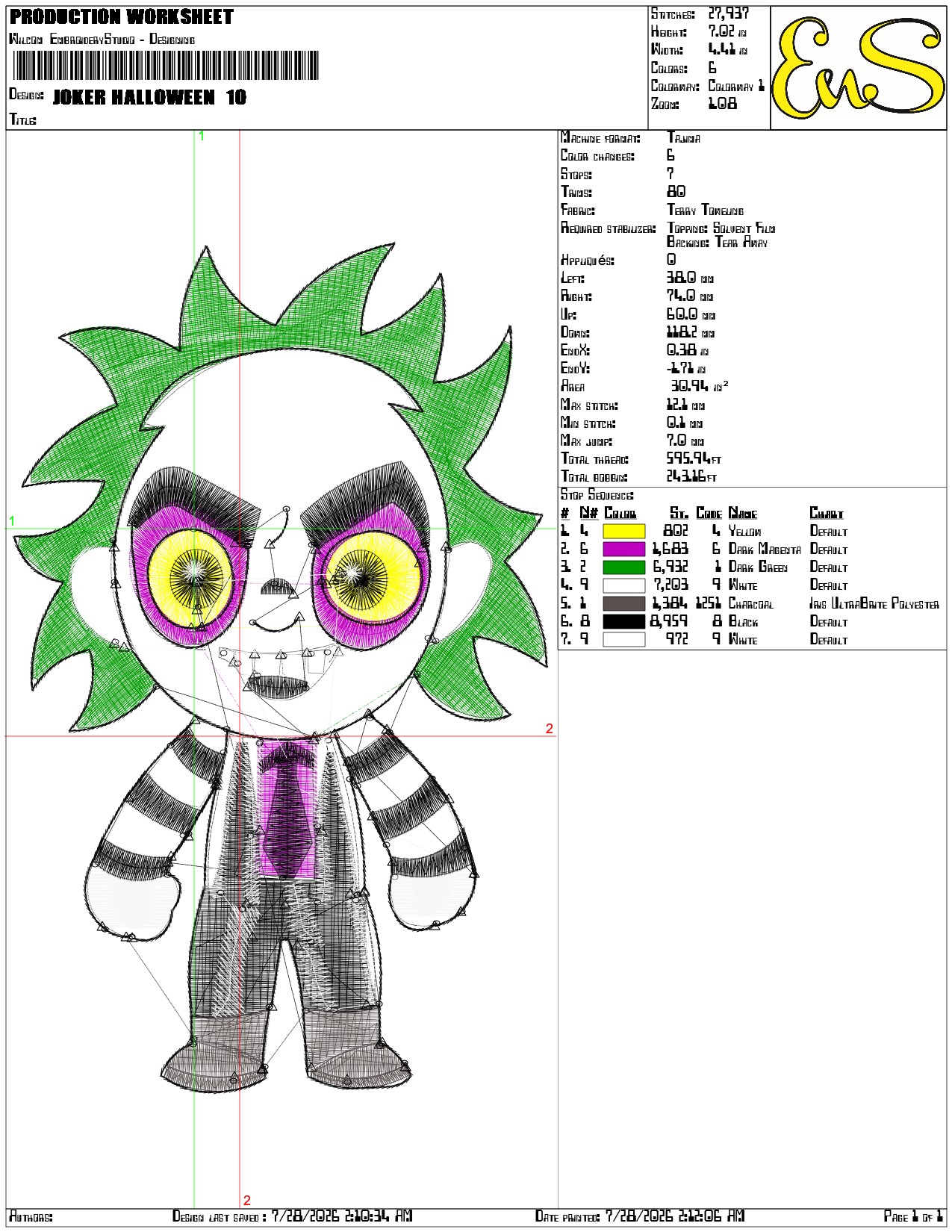This screenshot has width=952, height=1232.
Task: Click the fabric value Terry Toweling
Action: point(706,211)
